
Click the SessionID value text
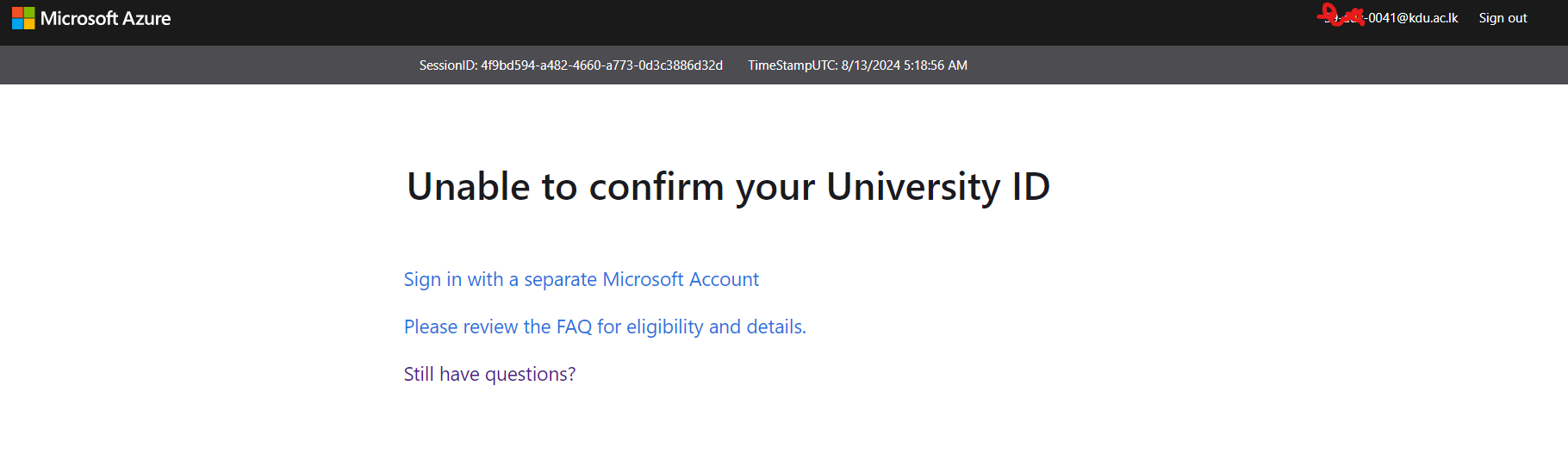click(x=601, y=65)
